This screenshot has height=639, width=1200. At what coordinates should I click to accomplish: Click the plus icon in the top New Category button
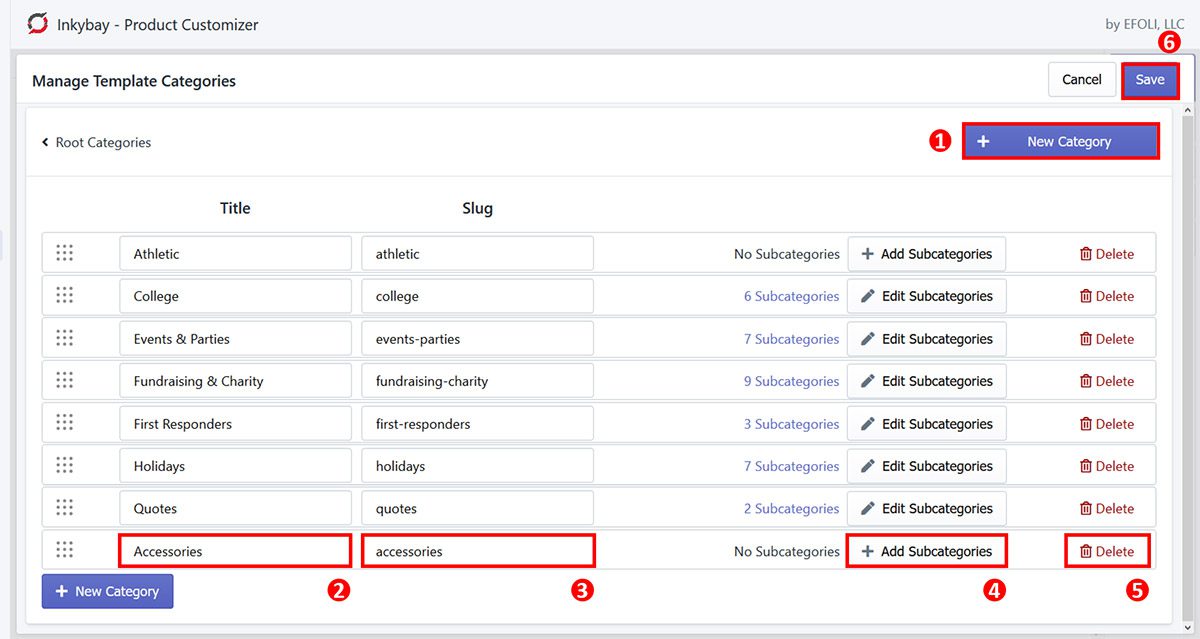point(983,141)
